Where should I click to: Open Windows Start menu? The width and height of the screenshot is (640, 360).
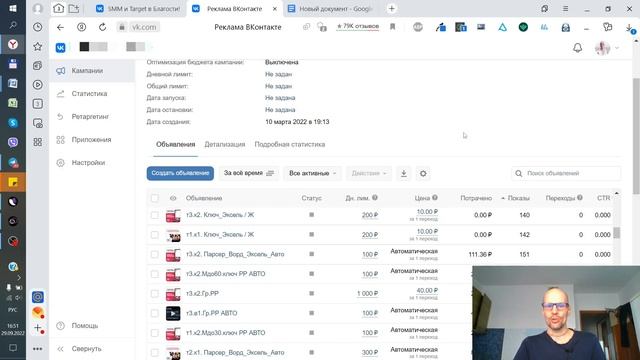(13, 8)
